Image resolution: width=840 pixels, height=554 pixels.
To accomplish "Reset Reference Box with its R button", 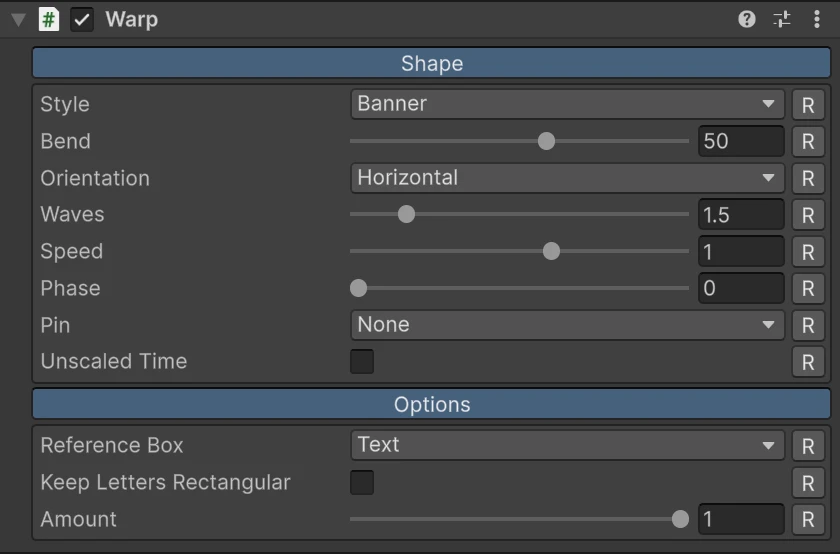I will [x=808, y=446].
